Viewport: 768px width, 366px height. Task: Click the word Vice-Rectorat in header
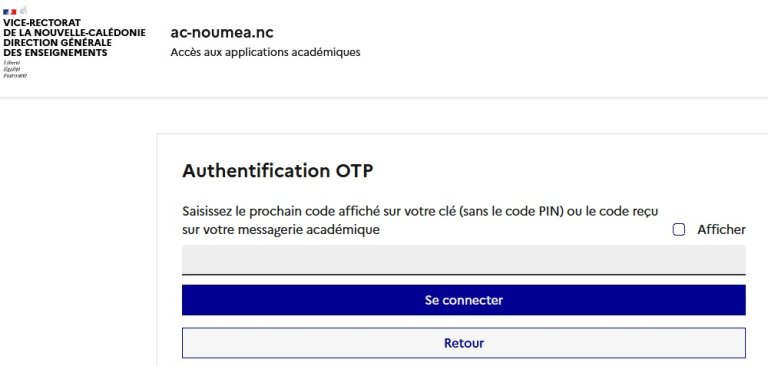coord(42,23)
